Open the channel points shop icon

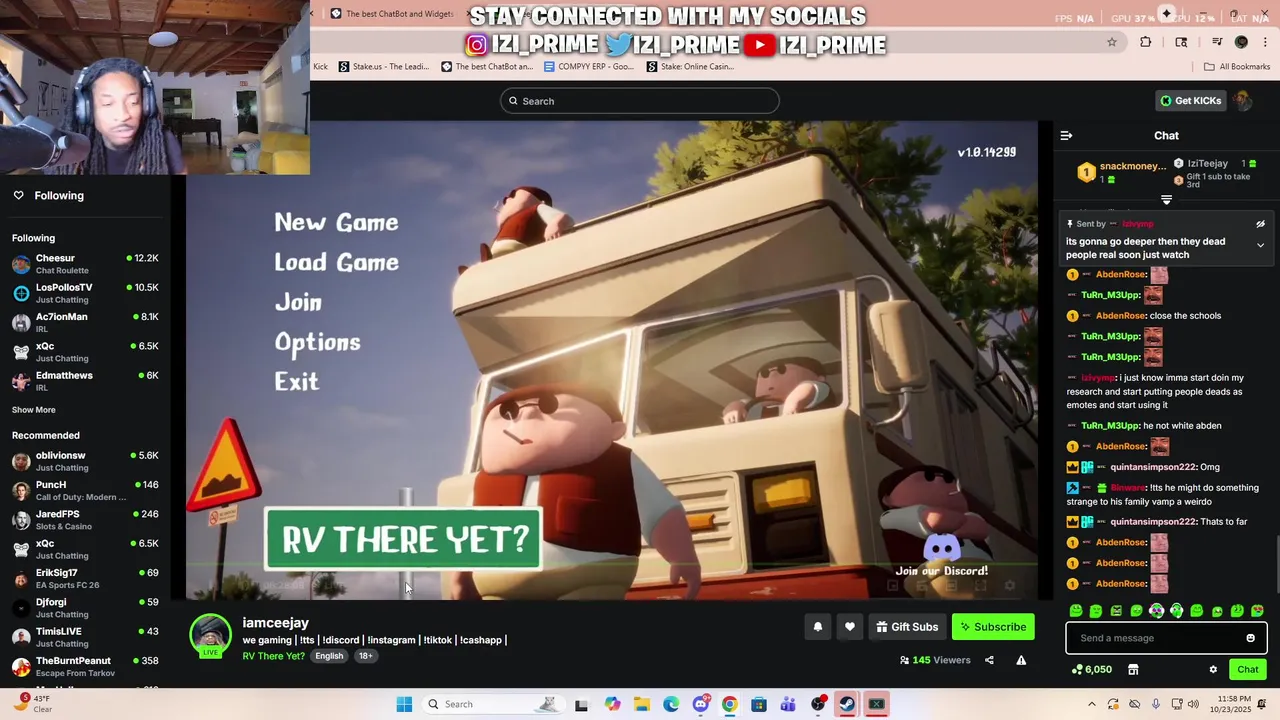1133,670
